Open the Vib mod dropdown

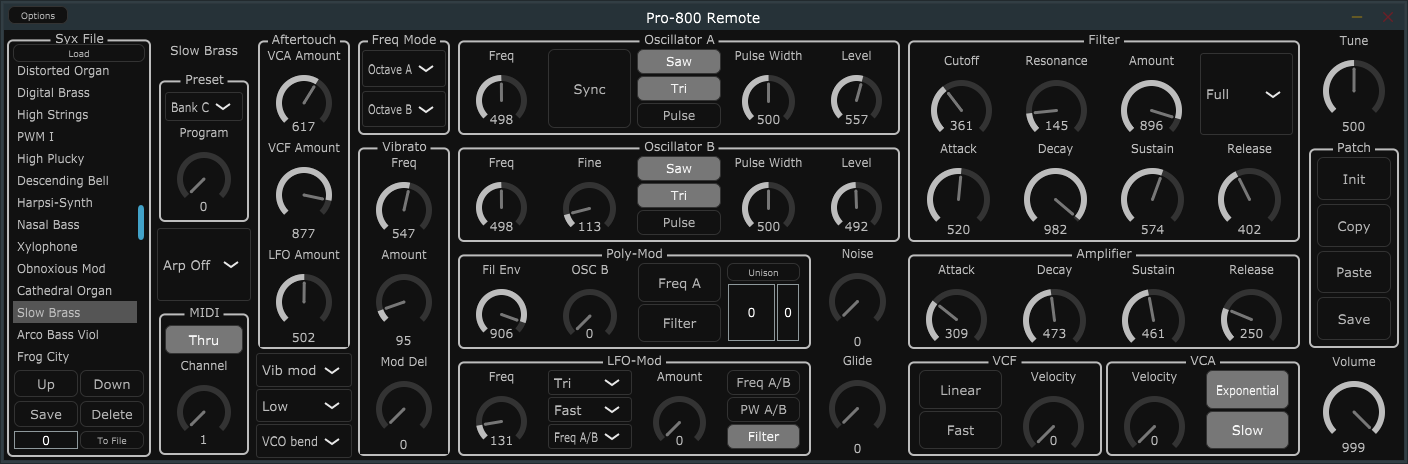pos(304,370)
